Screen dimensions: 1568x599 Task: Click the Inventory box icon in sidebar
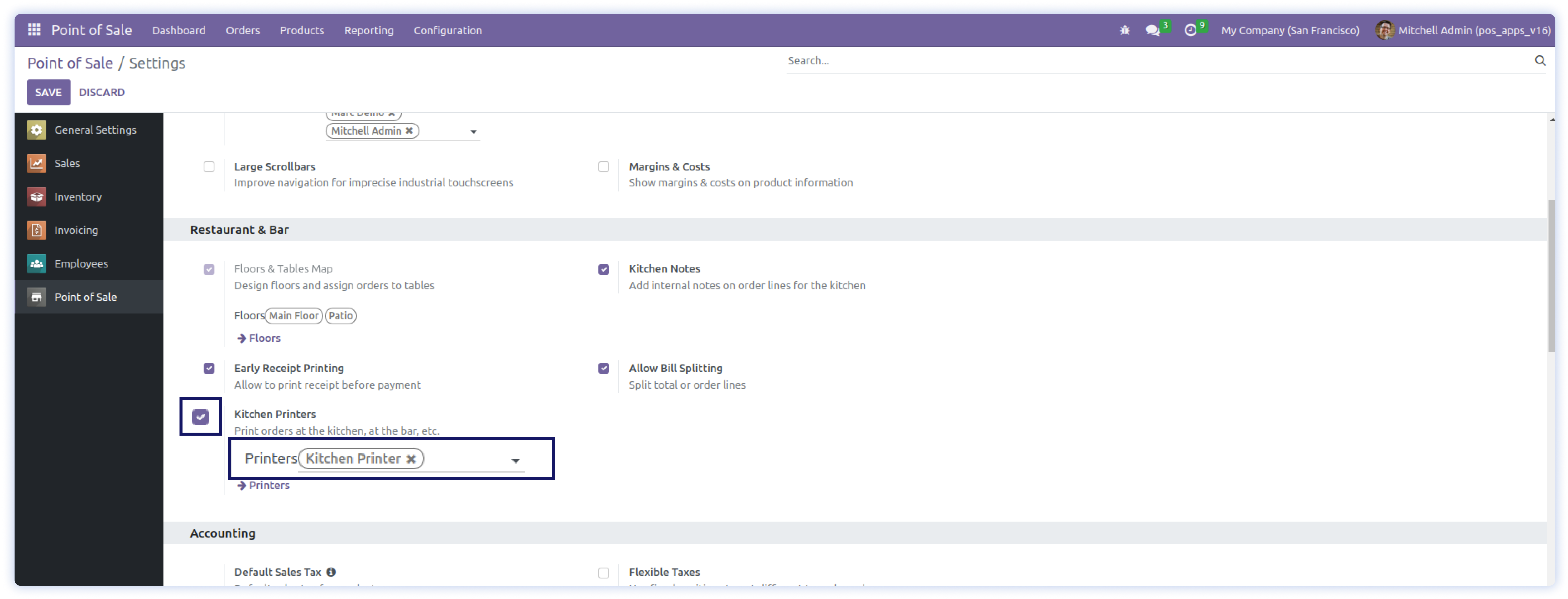tap(37, 196)
